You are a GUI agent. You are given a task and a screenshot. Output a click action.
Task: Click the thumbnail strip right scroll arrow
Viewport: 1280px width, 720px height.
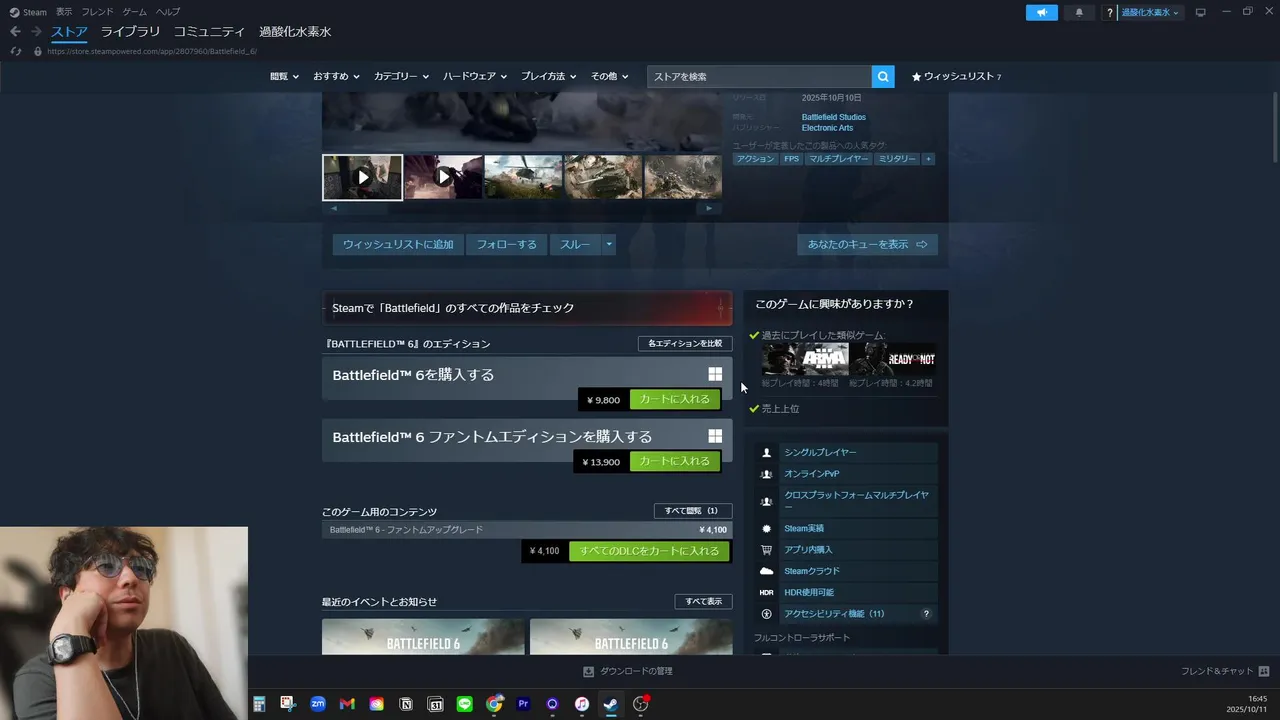pyautogui.click(x=709, y=208)
